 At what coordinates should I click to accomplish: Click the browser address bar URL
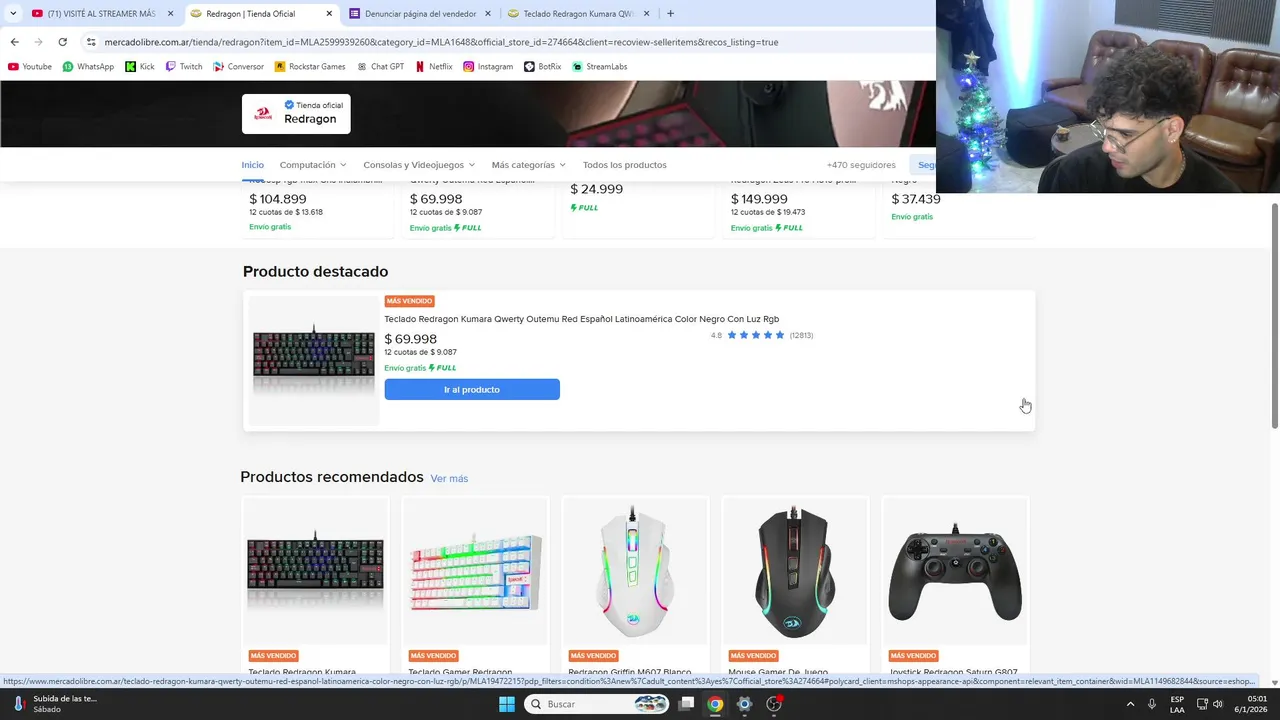pos(440,42)
